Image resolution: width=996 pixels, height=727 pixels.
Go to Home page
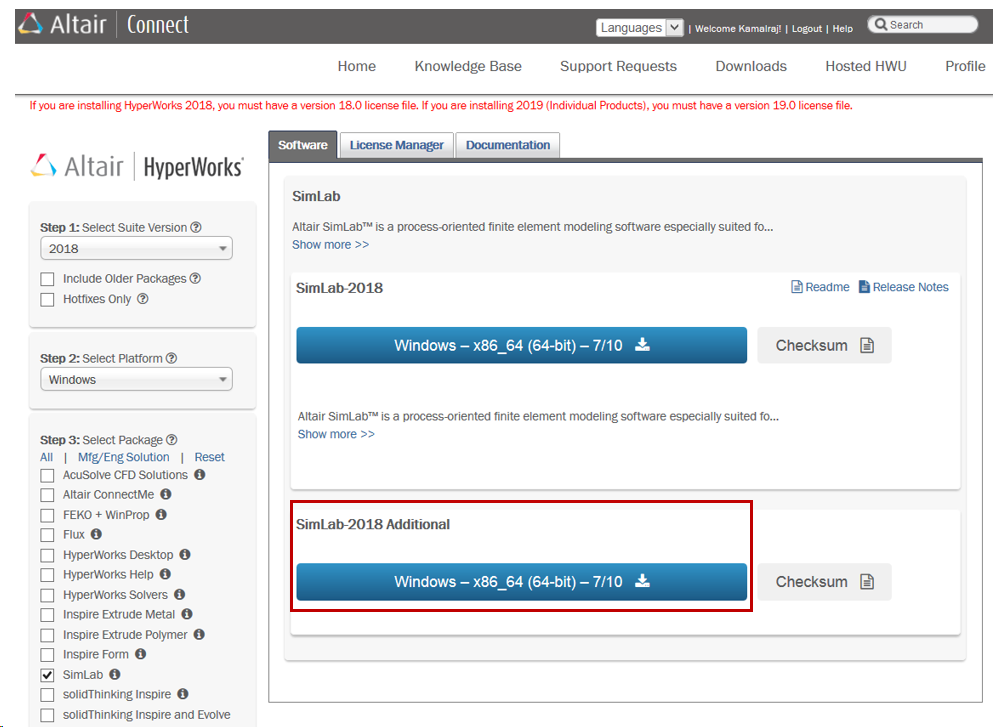(x=356, y=66)
